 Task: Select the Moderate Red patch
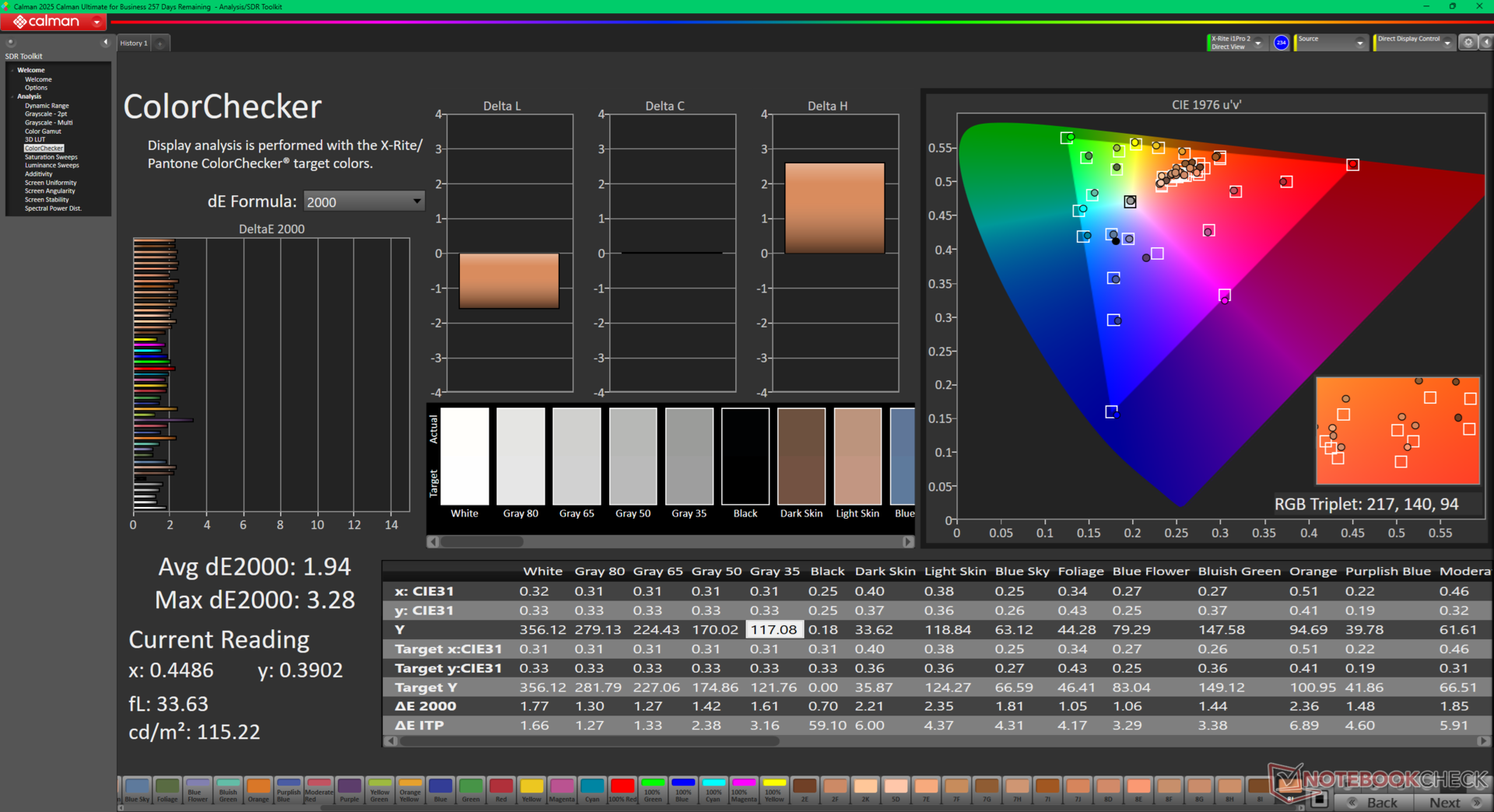[319, 790]
